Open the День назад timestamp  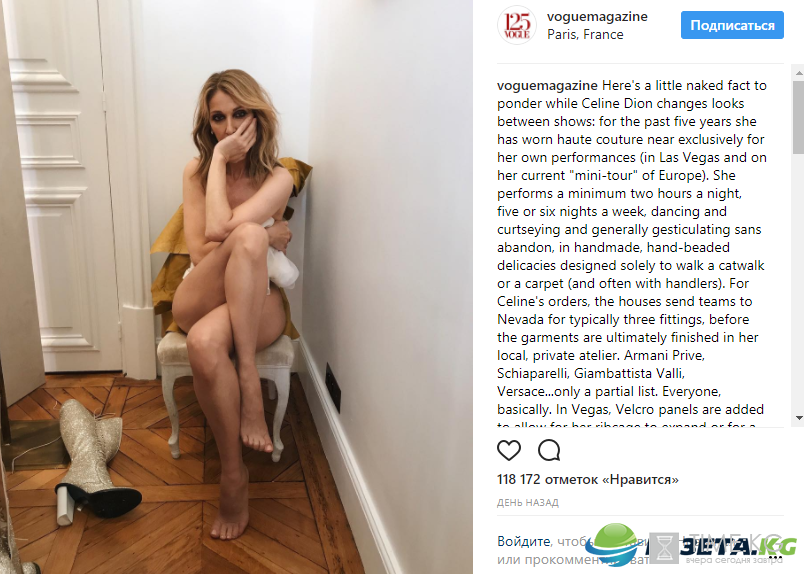pos(528,503)
